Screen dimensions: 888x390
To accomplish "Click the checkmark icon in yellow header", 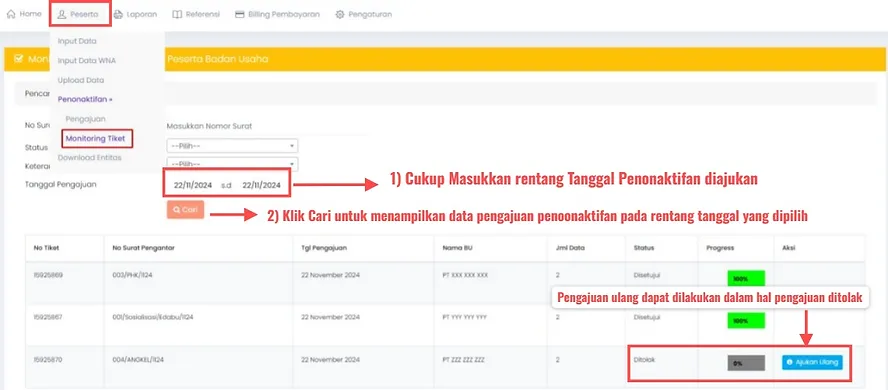I will click(x=19, y=59).
